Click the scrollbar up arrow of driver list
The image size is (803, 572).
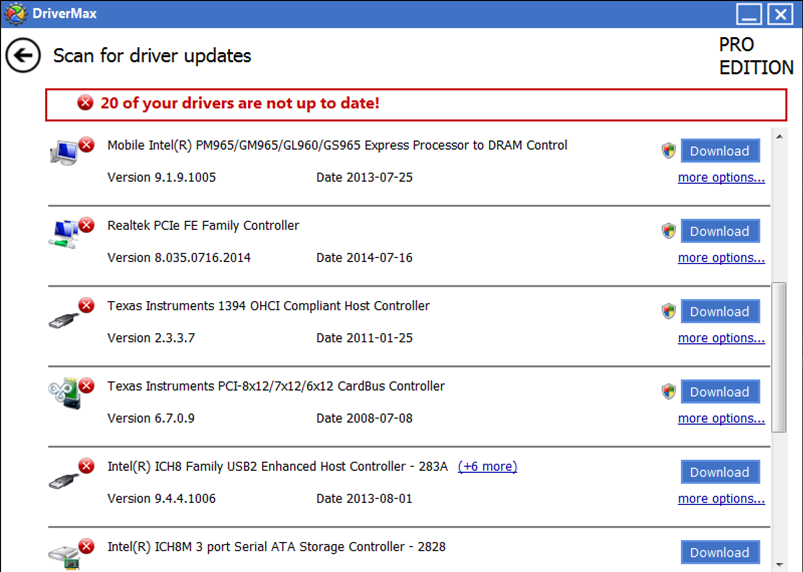pos(779,137)
